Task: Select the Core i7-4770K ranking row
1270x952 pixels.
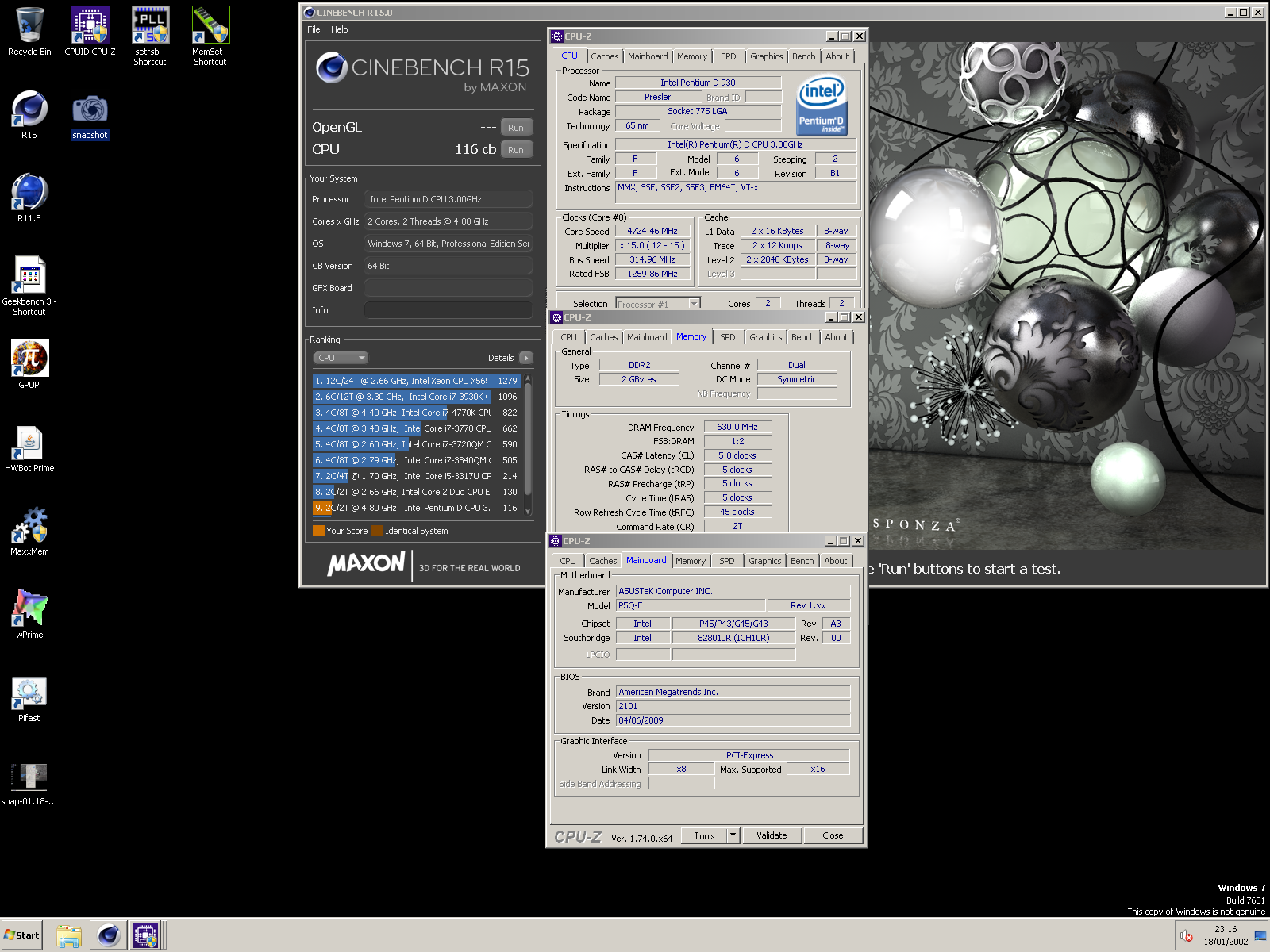Action: (x=417, y=413)
